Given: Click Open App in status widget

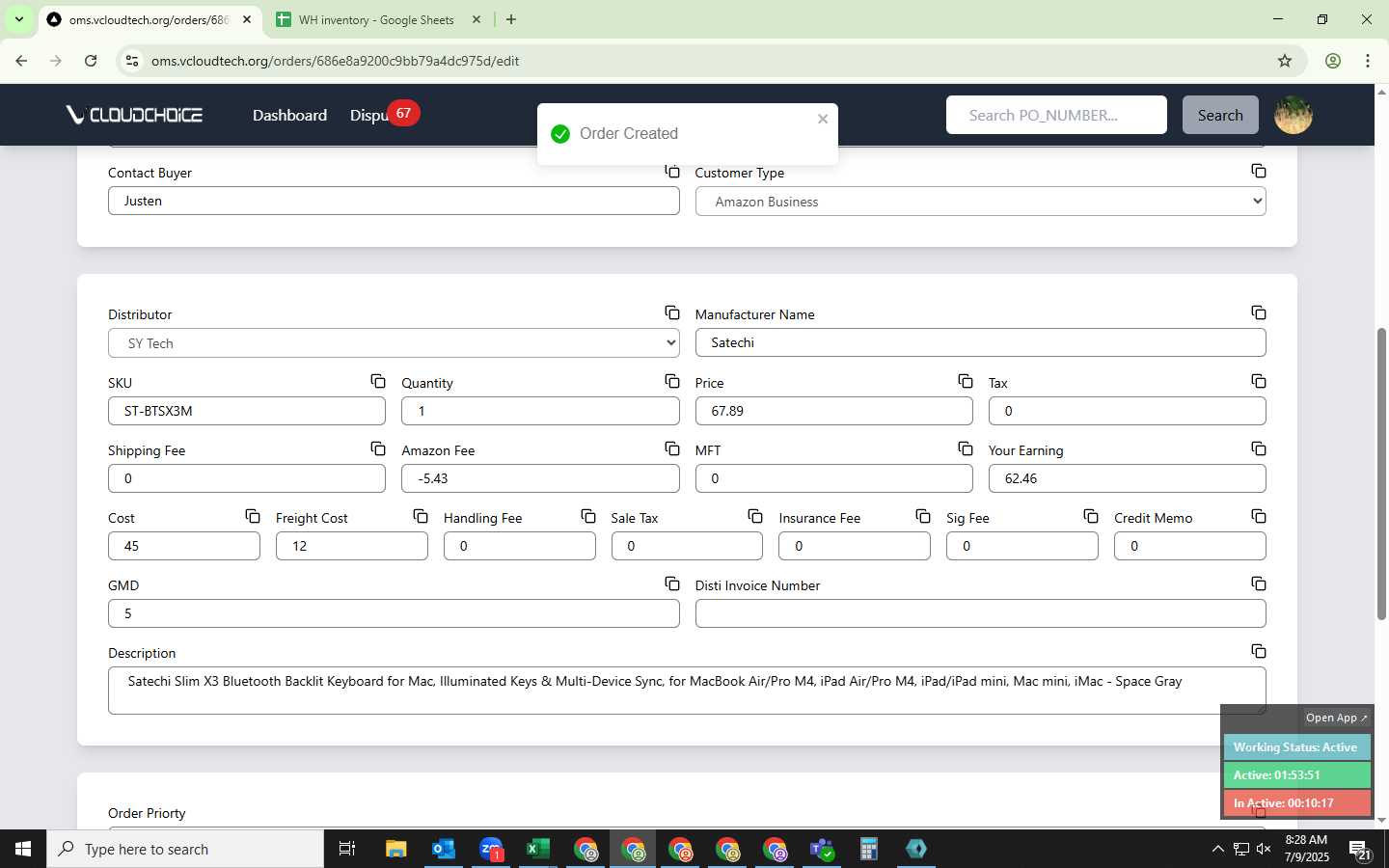Looking at the screenshot, I should (1337, 718).
